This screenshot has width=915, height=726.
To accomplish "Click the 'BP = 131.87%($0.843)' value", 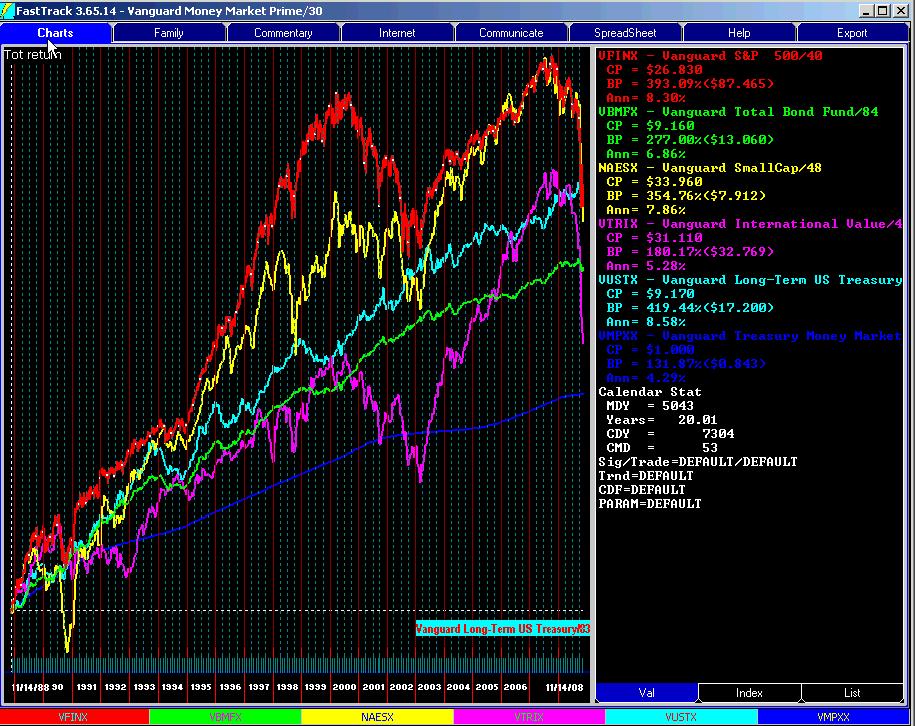I will pos(686,364).
